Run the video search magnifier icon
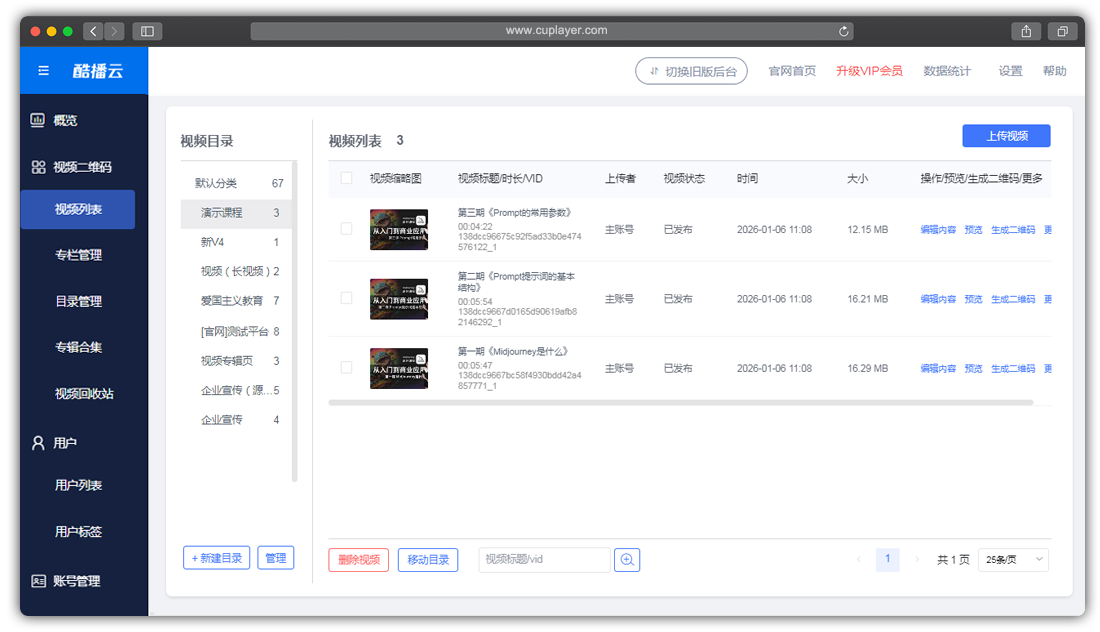Image resolution: width=1100 pixels, height=632 pixels. [x=627, y=560]
